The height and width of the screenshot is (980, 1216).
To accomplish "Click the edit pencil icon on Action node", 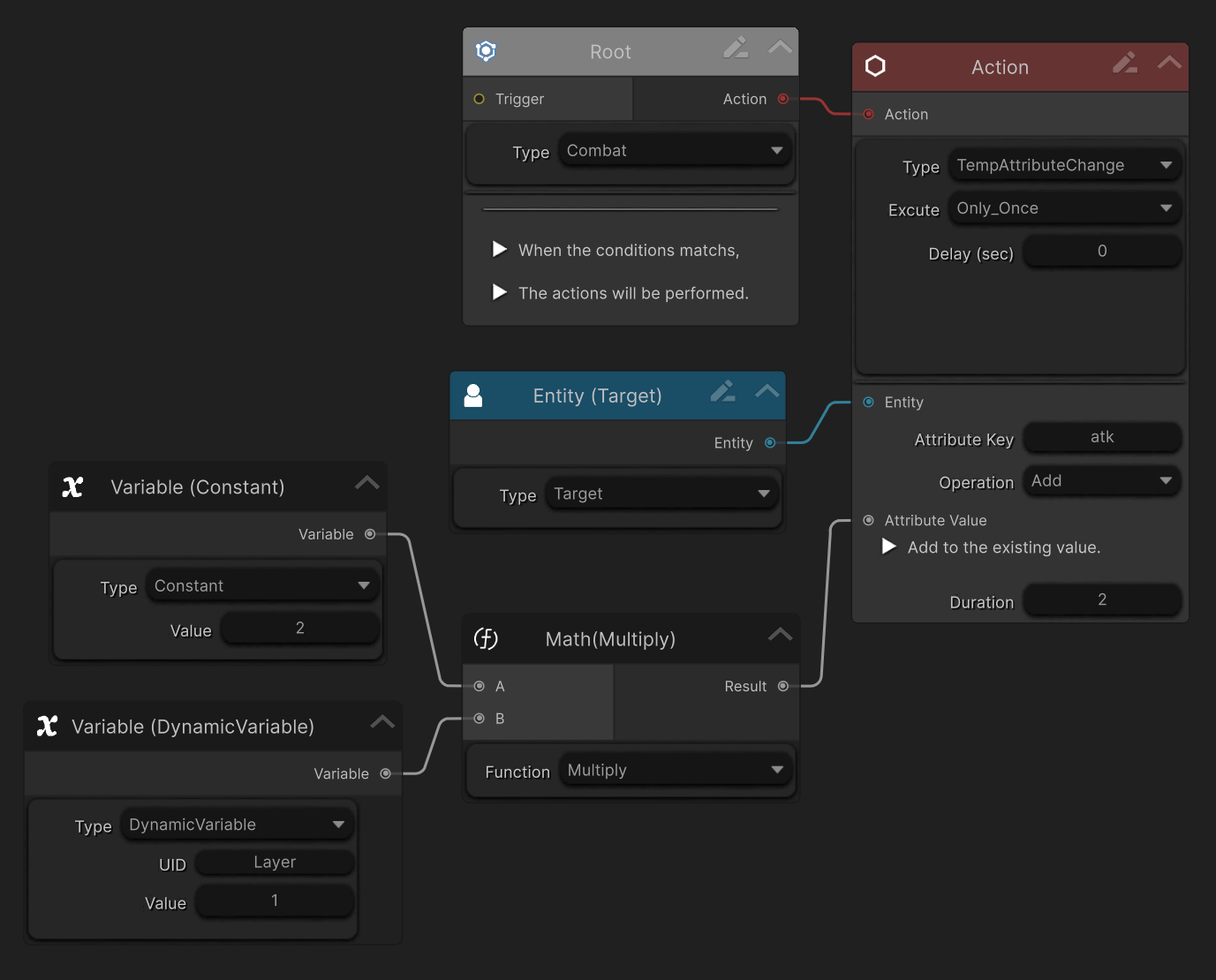I will 1124,63.
